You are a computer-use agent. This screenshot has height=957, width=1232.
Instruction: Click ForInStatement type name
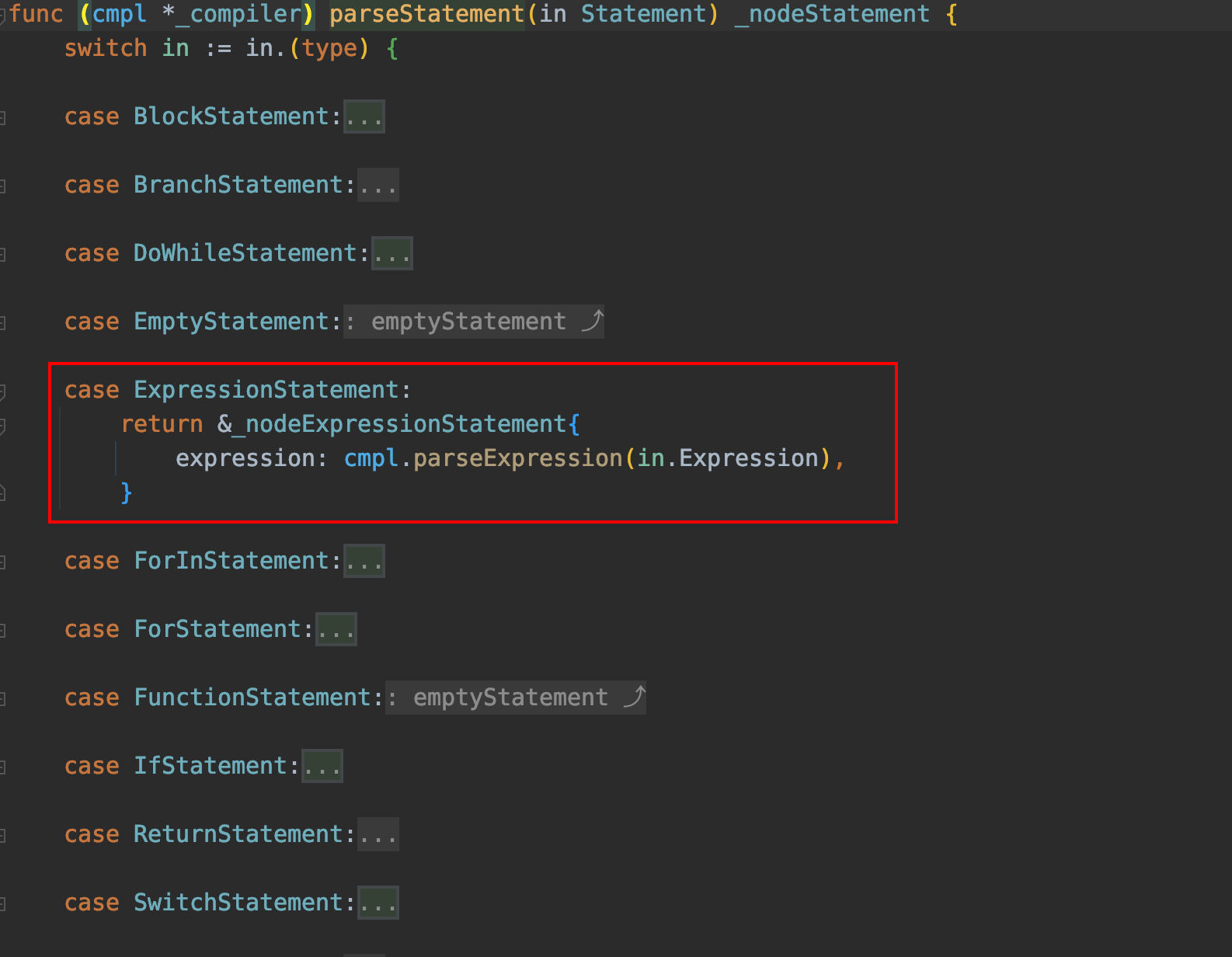coord(231,561)
